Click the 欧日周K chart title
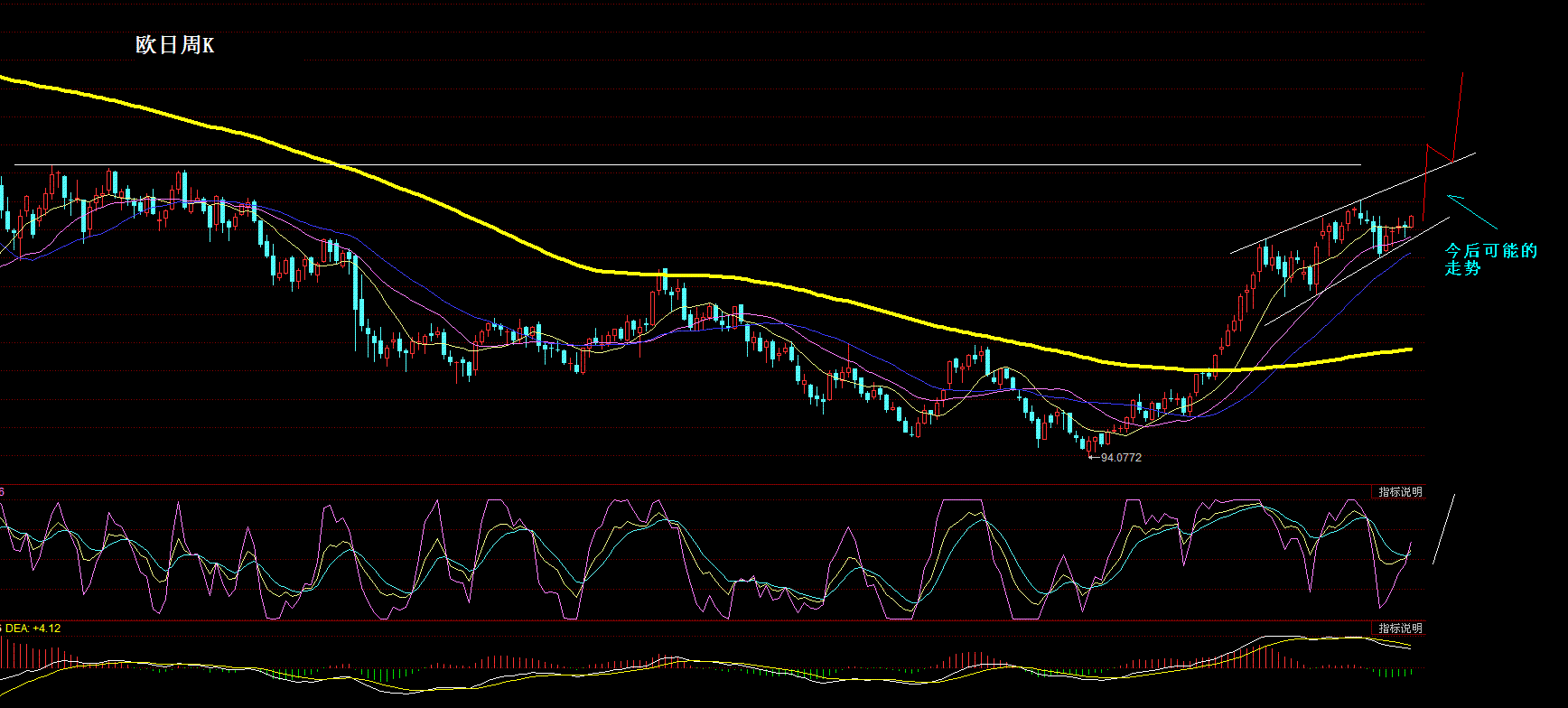Viewport: 1568px width, 708px height. pyautogui.click(x=175, y=45)
